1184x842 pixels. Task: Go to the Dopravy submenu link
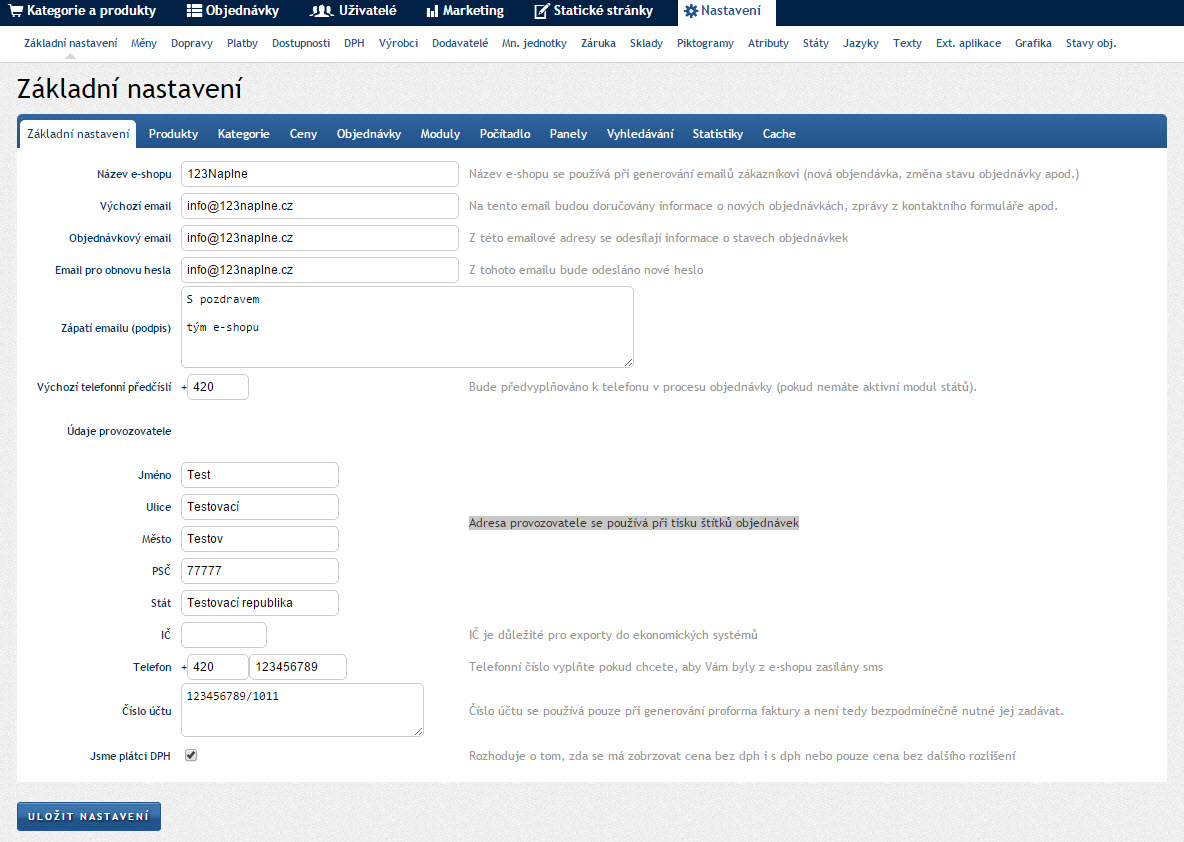tap(191, 44)
